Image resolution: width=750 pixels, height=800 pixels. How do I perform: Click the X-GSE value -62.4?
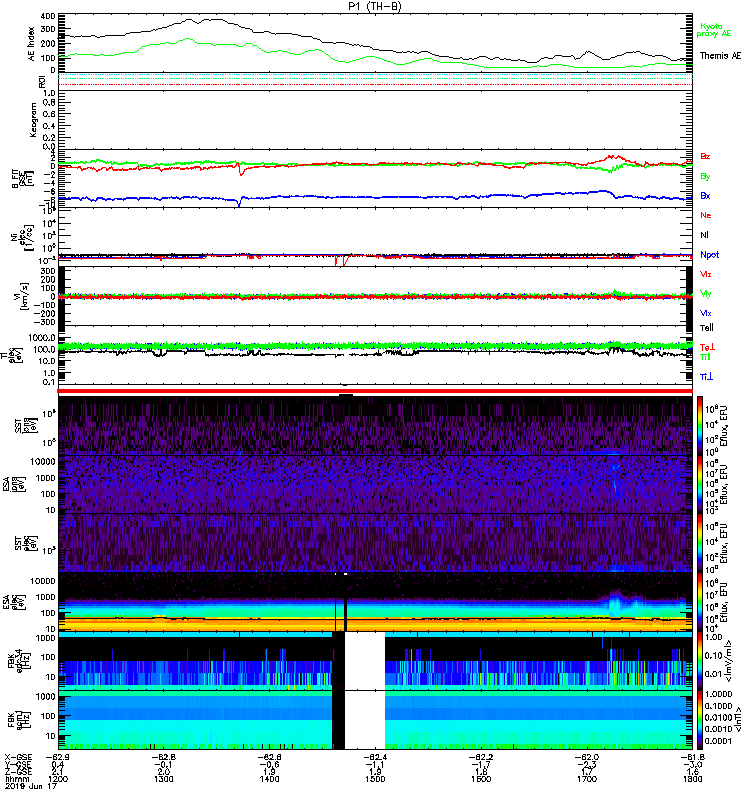pyautogui.click(x=376, y=758)
